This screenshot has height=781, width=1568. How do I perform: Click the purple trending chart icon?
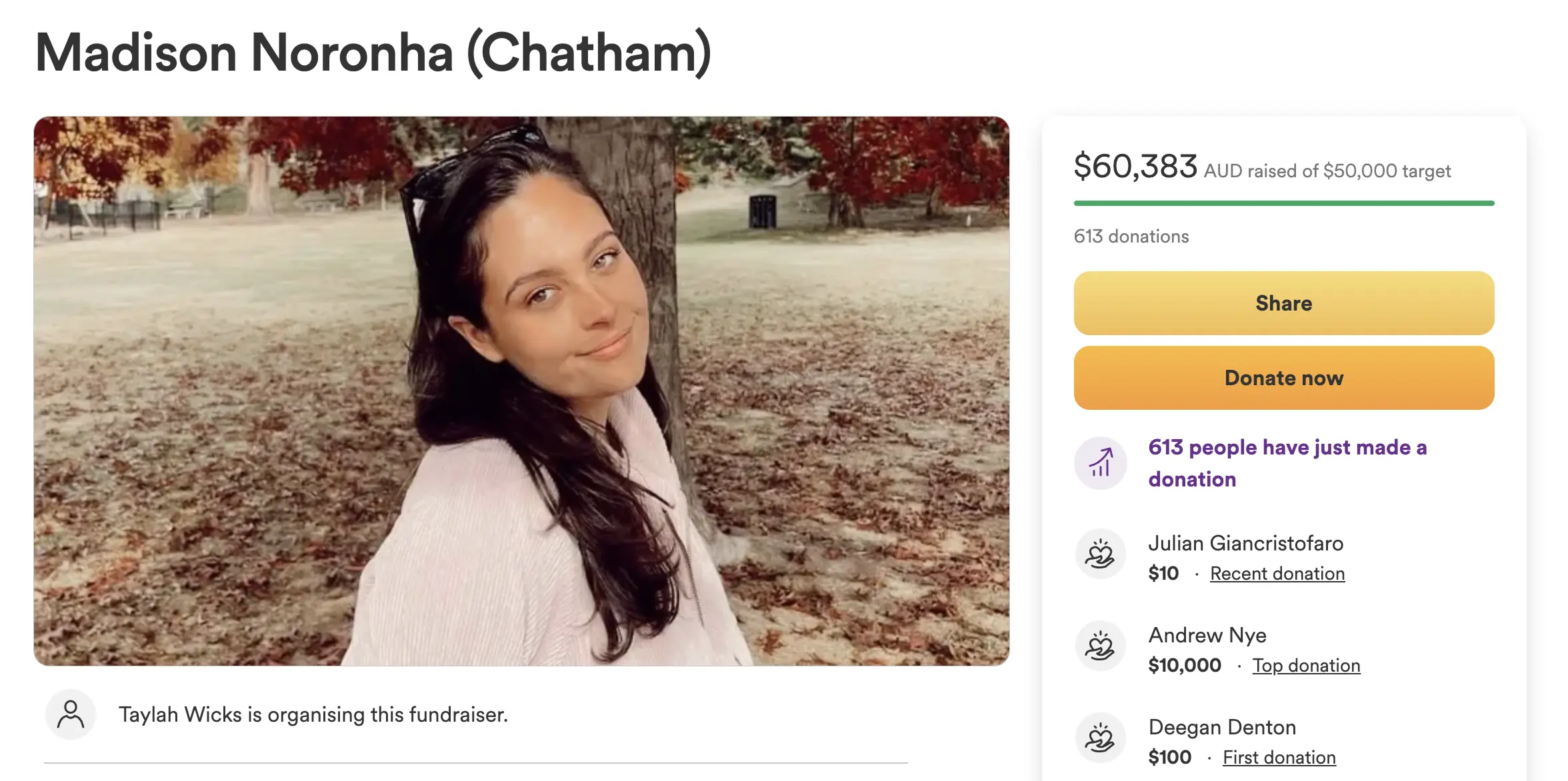point(1100,462)
